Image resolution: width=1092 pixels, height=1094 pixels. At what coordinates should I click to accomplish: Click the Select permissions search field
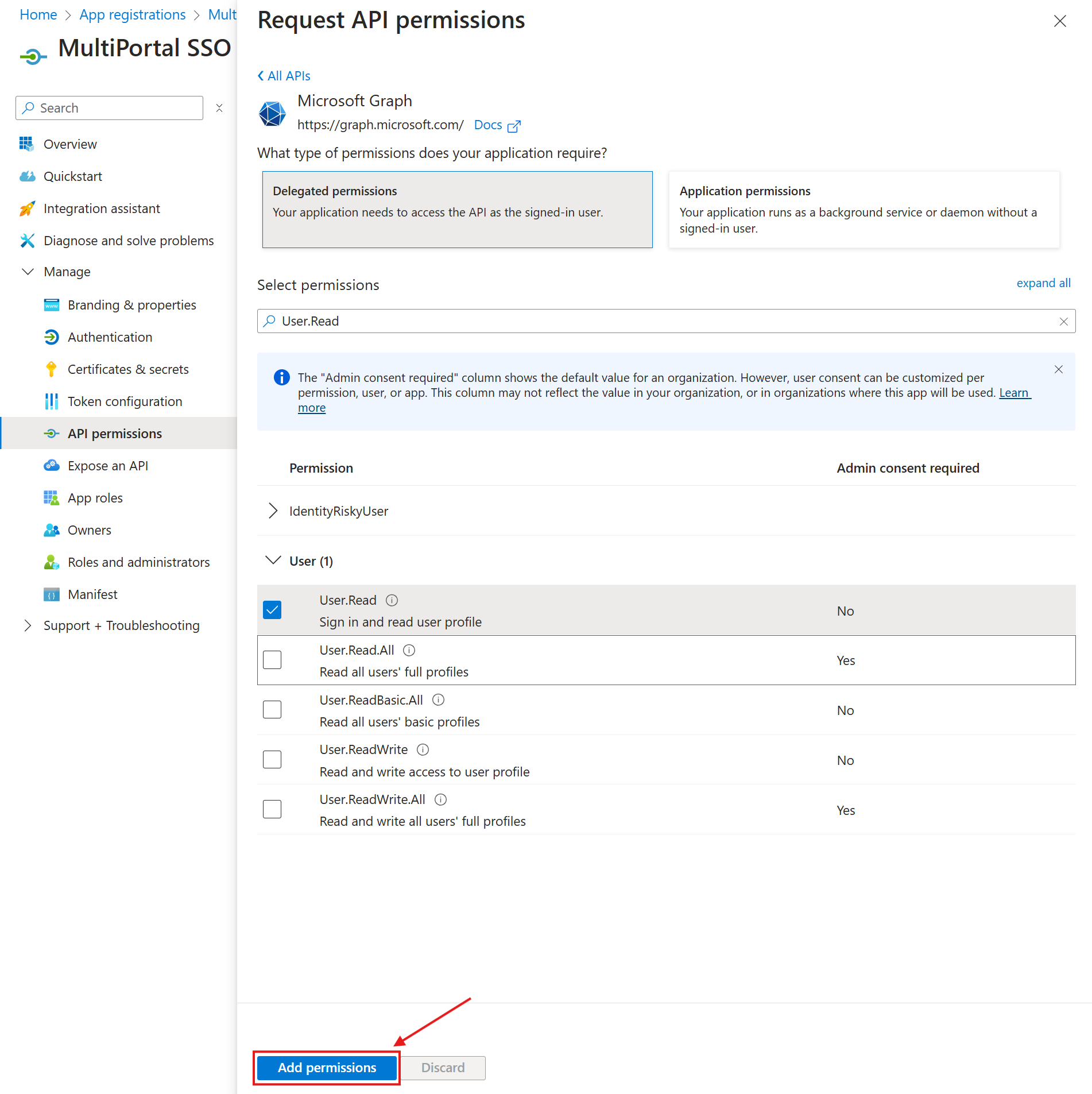click(666, 321)
